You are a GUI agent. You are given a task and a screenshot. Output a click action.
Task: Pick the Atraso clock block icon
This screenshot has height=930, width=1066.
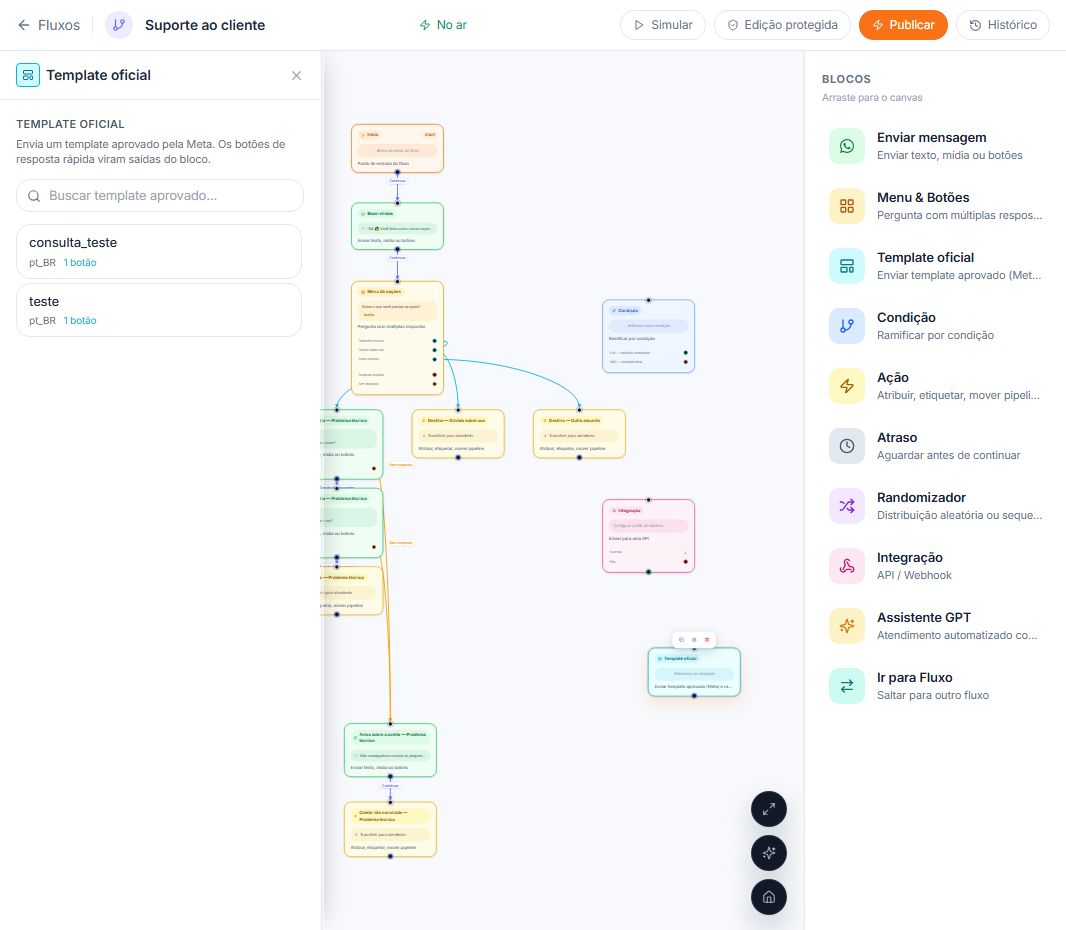click(x=847, y=446)
